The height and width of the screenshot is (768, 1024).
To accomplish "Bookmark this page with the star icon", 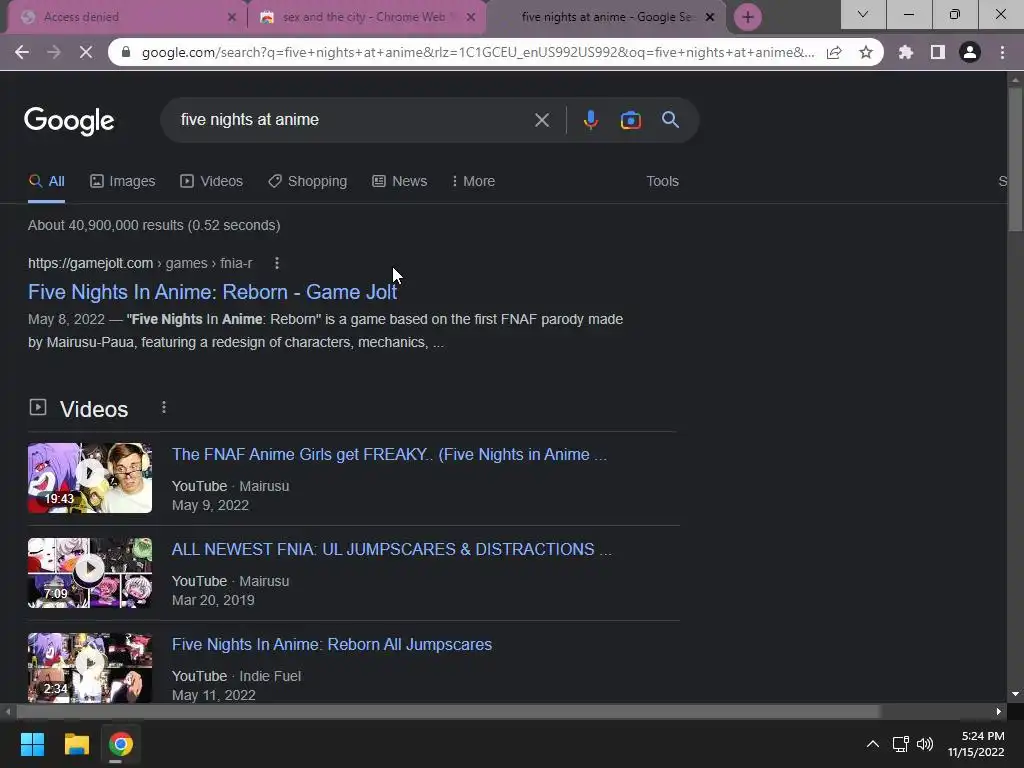I will tap(866, 52).
